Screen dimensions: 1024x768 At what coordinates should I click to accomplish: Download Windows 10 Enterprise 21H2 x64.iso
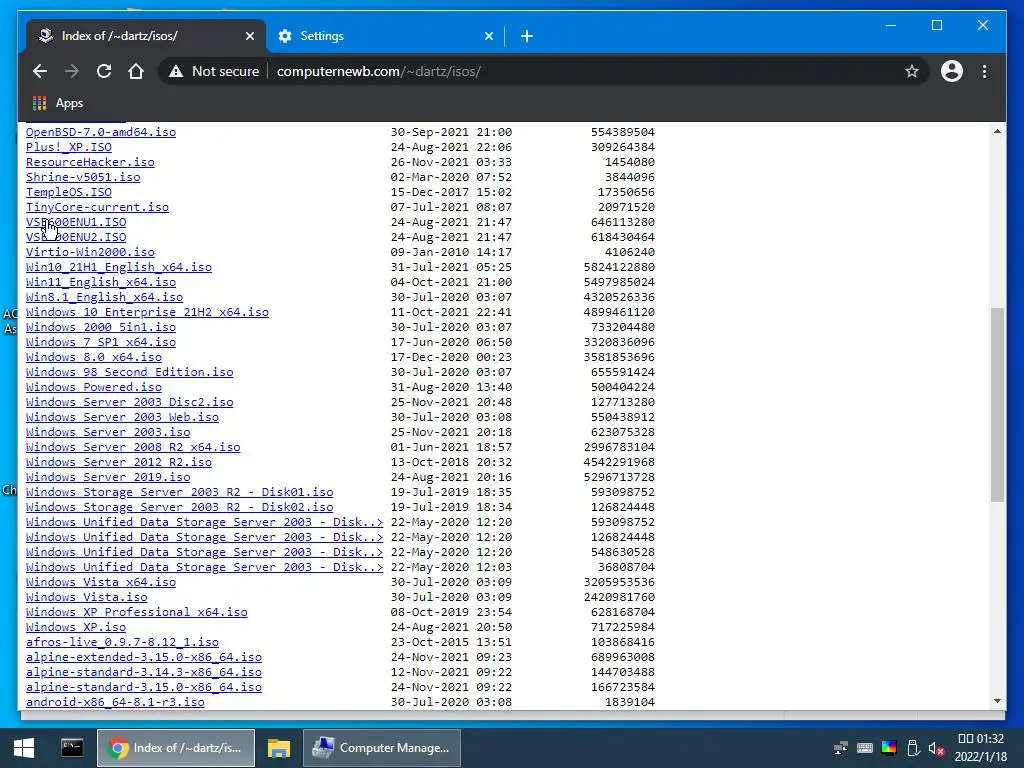tap(147, 312)
